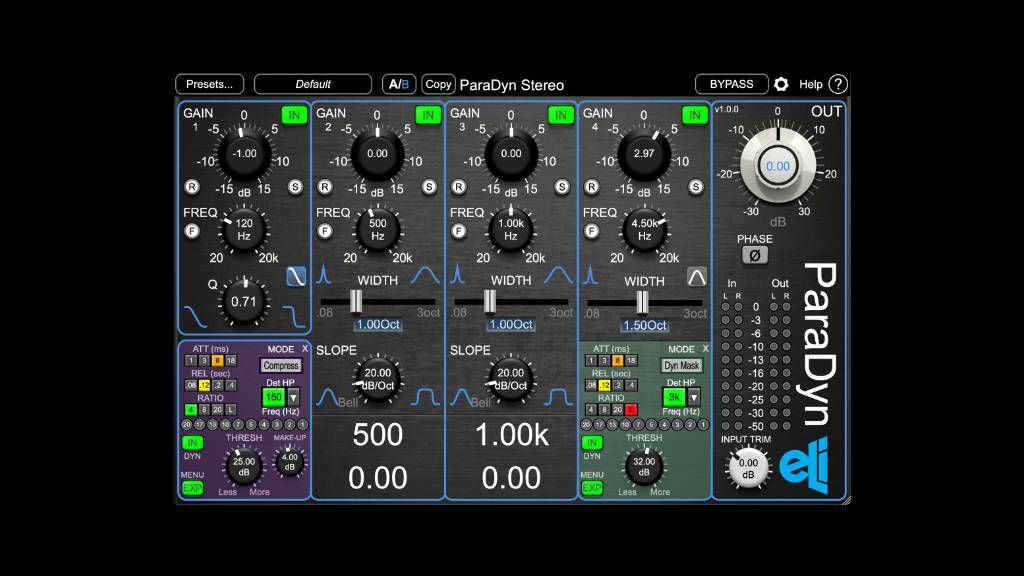Image resolution: width=1024 pixels, height=576 pixels.
Task: Set purple panel release to .4 sec
Action: click(x=231, y=385)
